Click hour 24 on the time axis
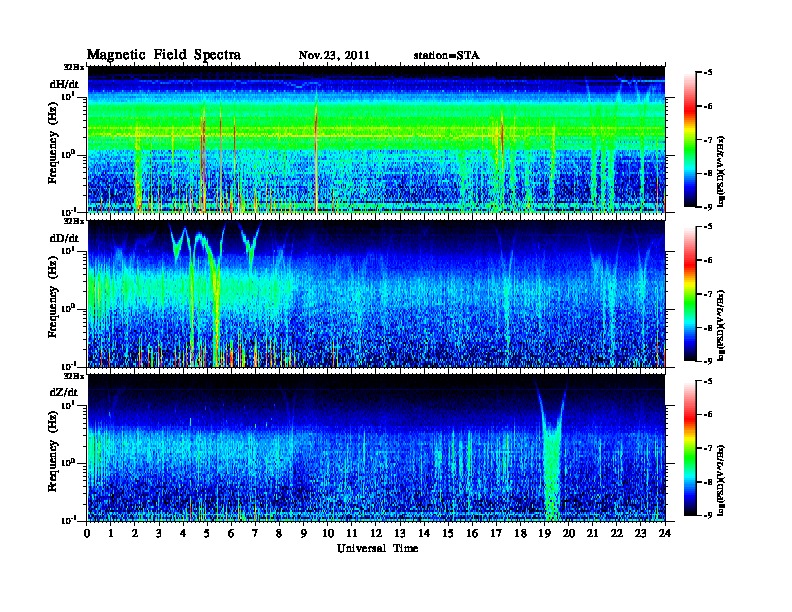This screenshot has height=612, width=792. [665, 534]
